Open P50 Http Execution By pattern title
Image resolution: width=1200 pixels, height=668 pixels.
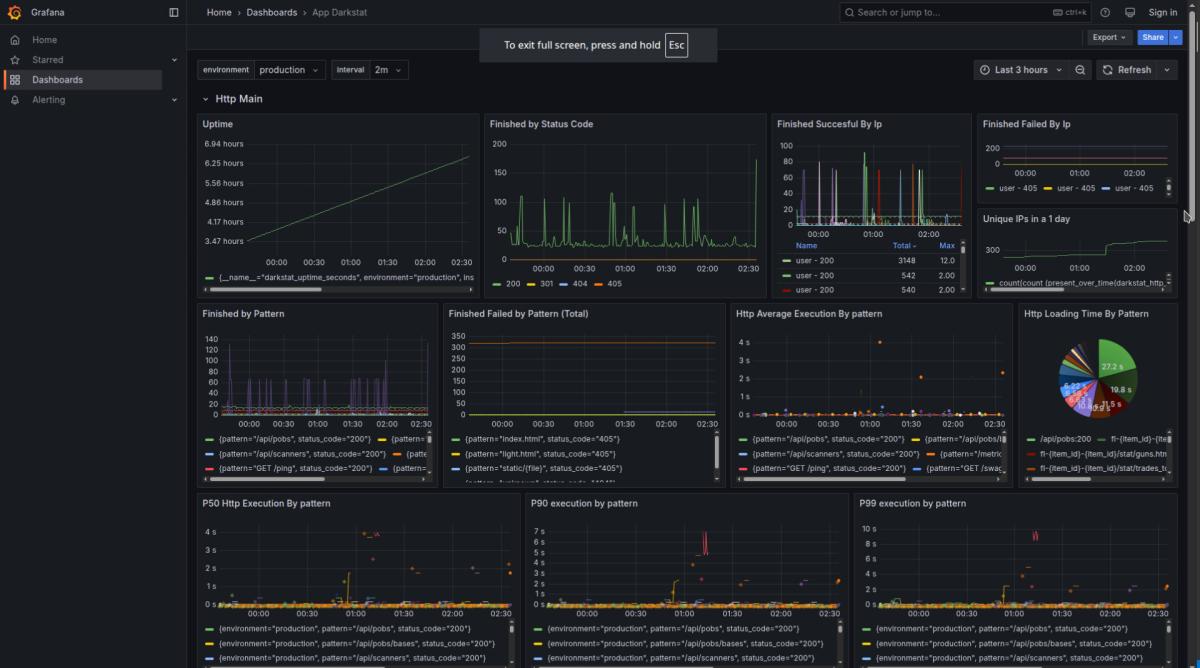point(266,503)
